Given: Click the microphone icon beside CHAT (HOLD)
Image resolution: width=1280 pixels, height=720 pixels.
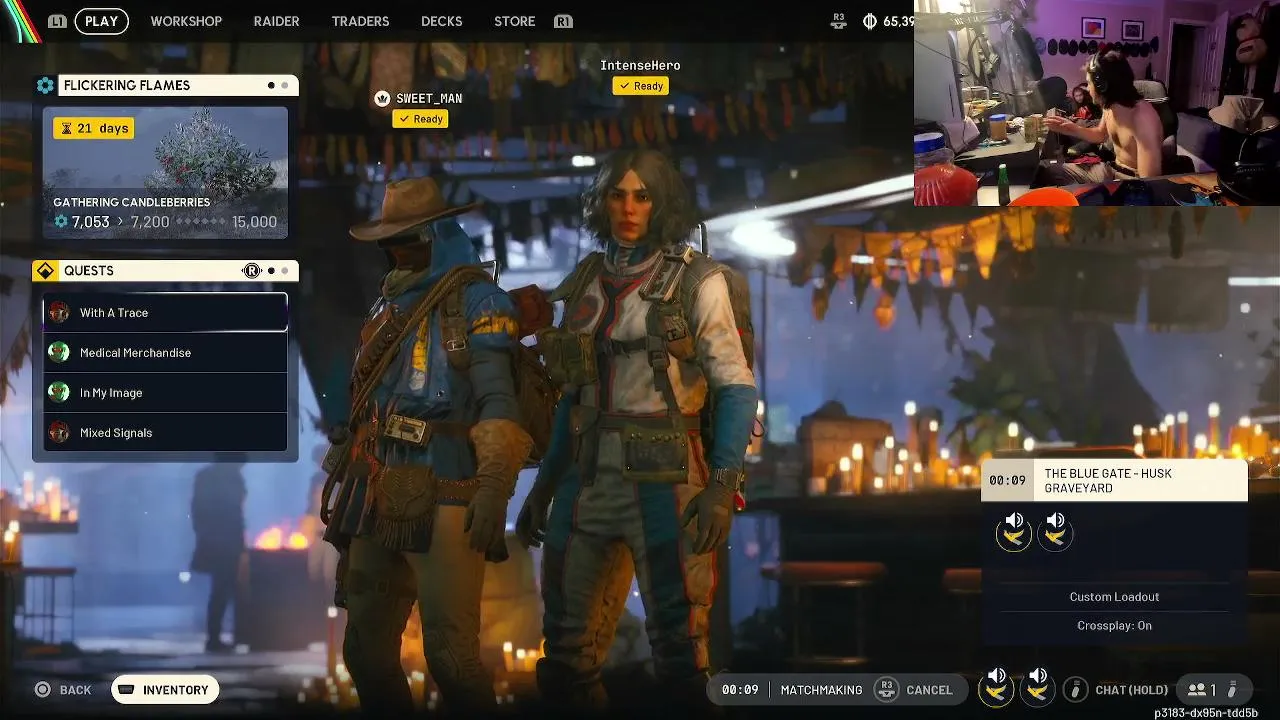Looking at the screenshot, I should 1075,689.
